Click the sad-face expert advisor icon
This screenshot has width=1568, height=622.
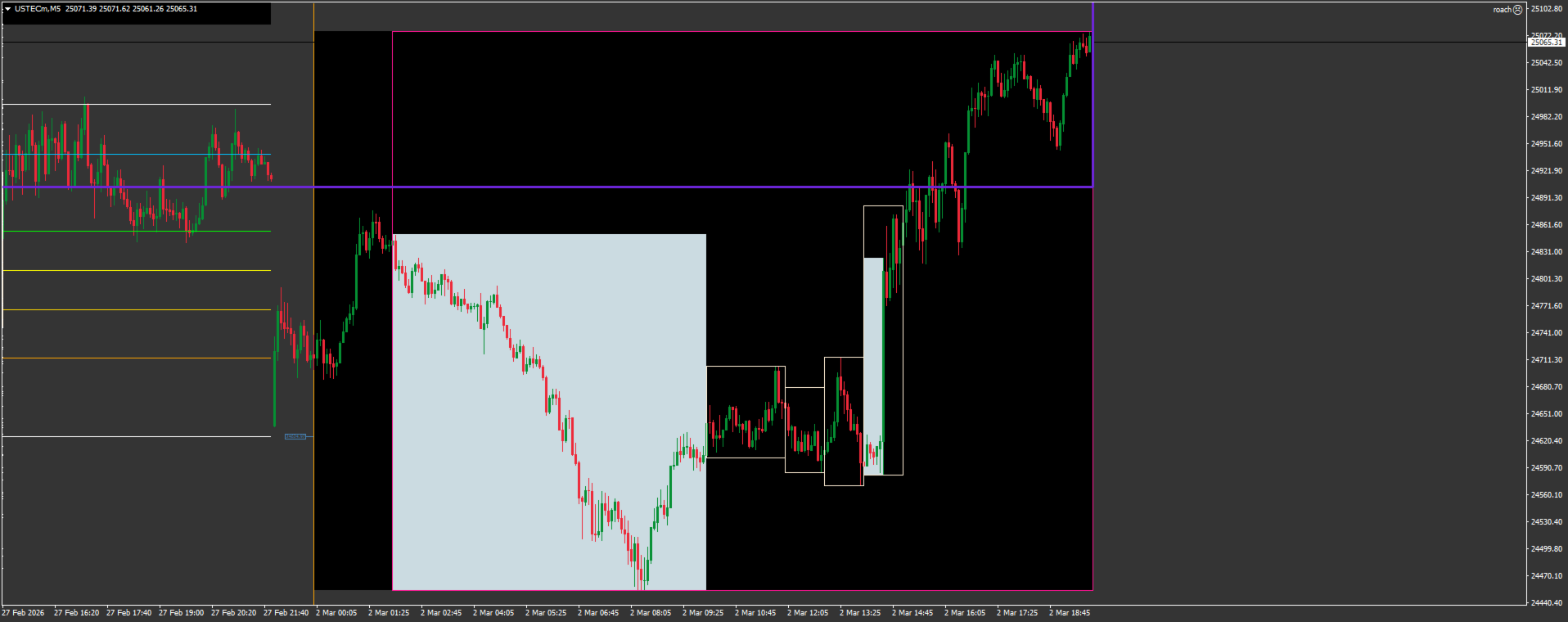1517,10
